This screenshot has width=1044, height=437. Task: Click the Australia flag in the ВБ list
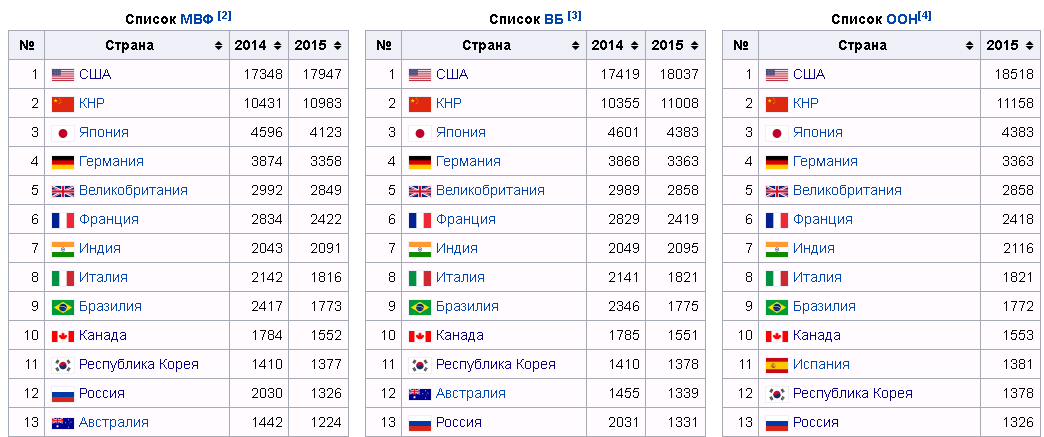(x=419, y=394)
